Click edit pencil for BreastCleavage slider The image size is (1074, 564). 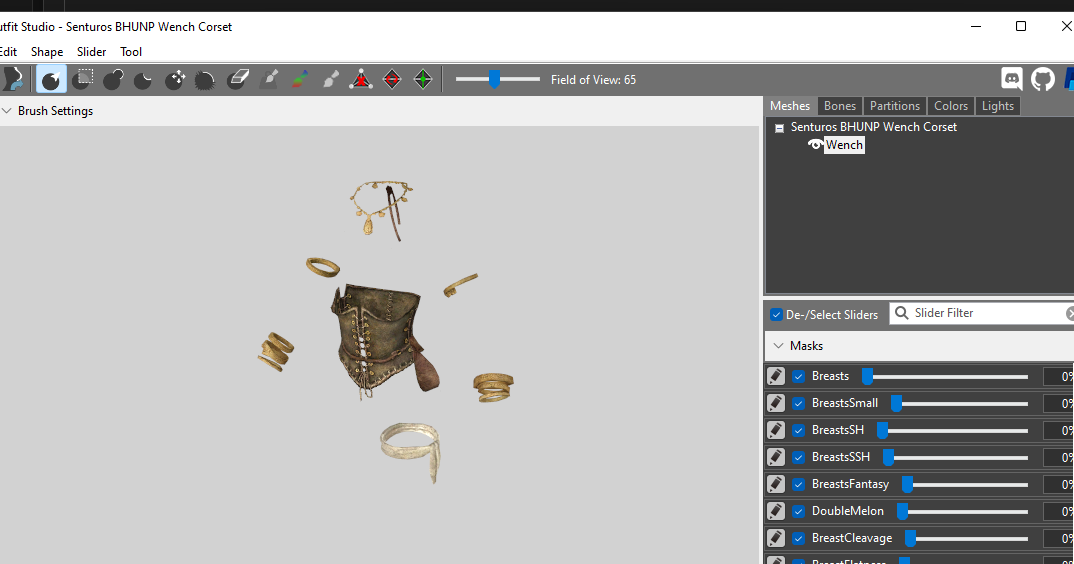click(775, 538)
